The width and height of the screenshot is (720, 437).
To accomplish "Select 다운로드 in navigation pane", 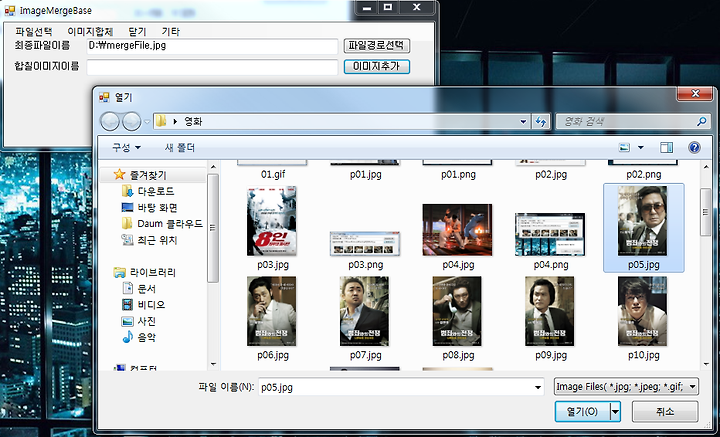I will tap(156, 191).
